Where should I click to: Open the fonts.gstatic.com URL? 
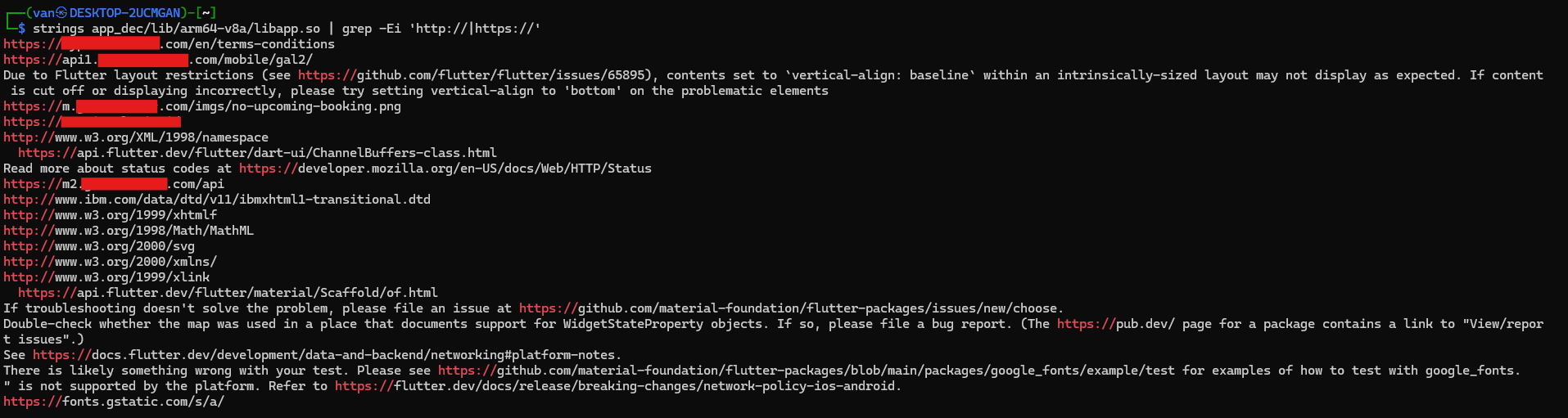pyautogui.click(x=114, y=402)
